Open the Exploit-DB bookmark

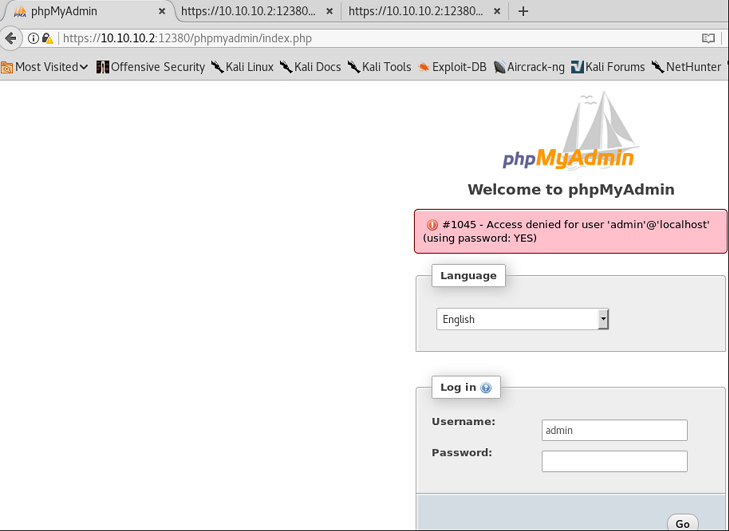pos(452,67)
